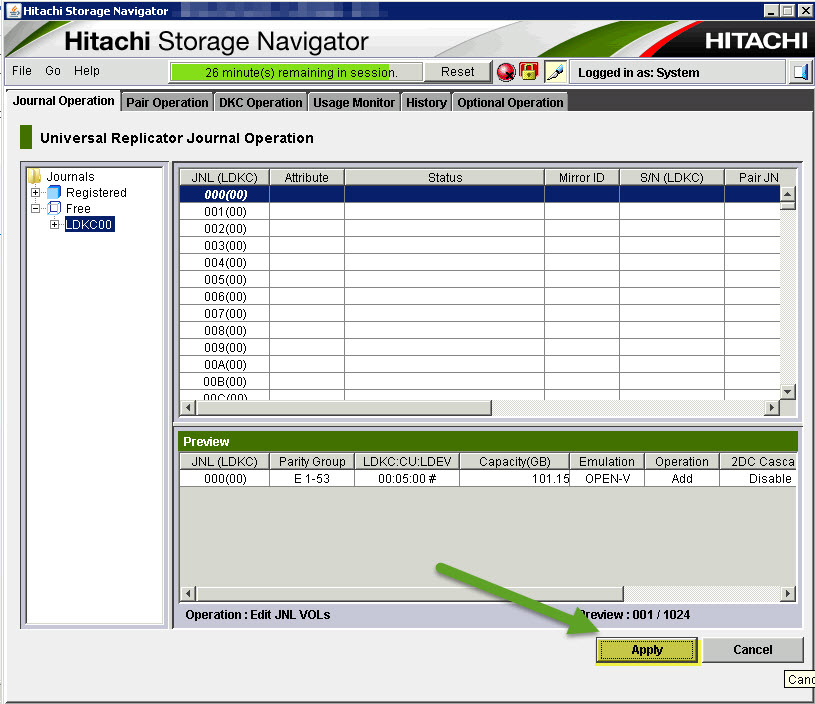Switch to Usage Monitor tab
Viewport: 815px width, 704px height.
354,102
